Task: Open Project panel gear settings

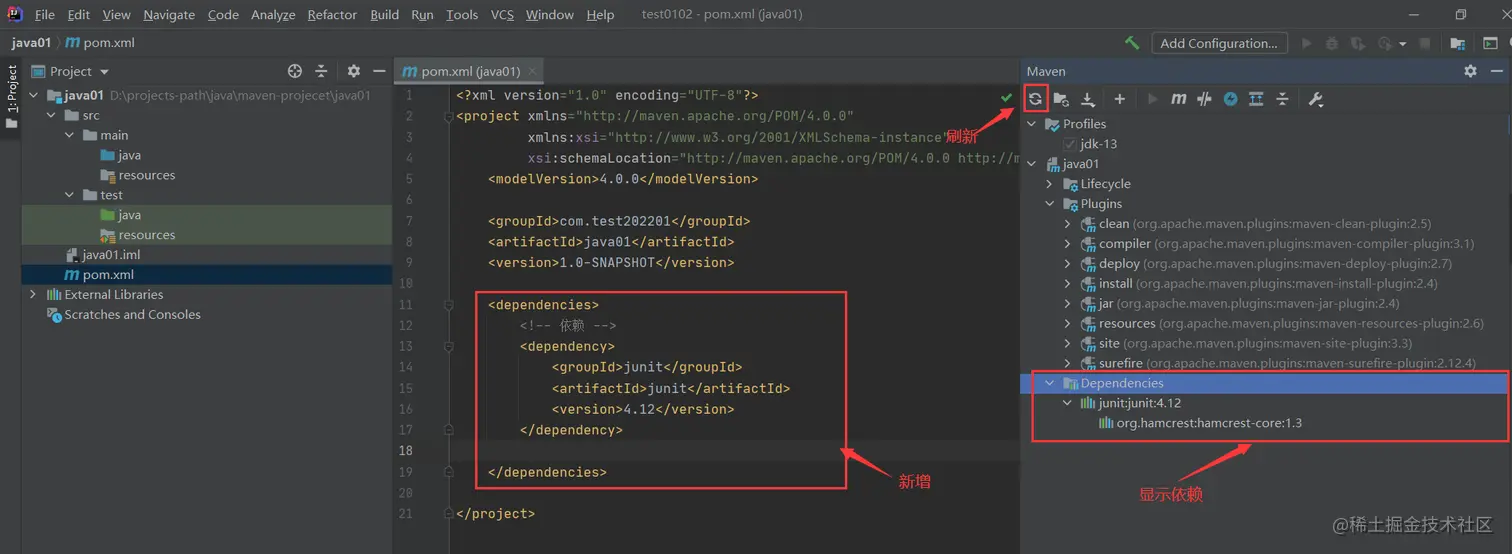Action: (x=353, y=71)
